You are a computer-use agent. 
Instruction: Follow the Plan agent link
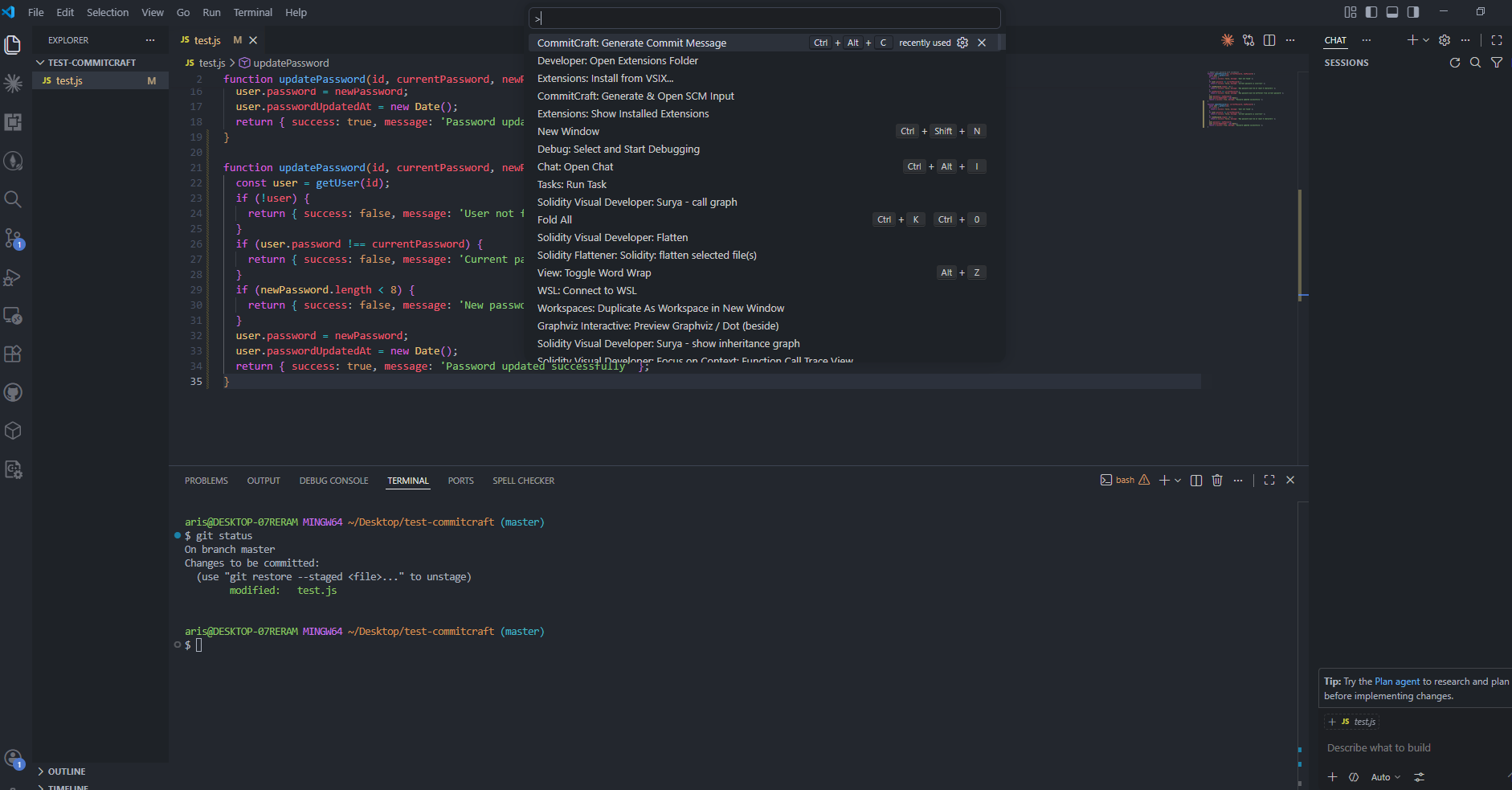point(1397,682)
